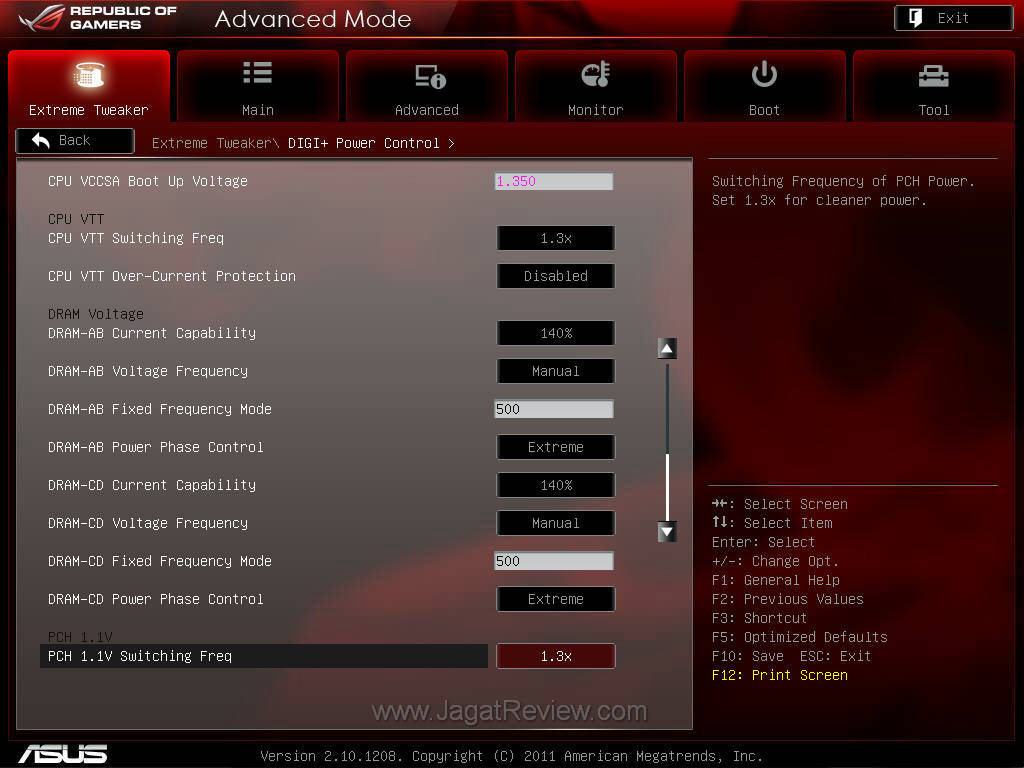Click the Boot tab power icon
This screenshot has width=1024, height=768.
point(764,74)
